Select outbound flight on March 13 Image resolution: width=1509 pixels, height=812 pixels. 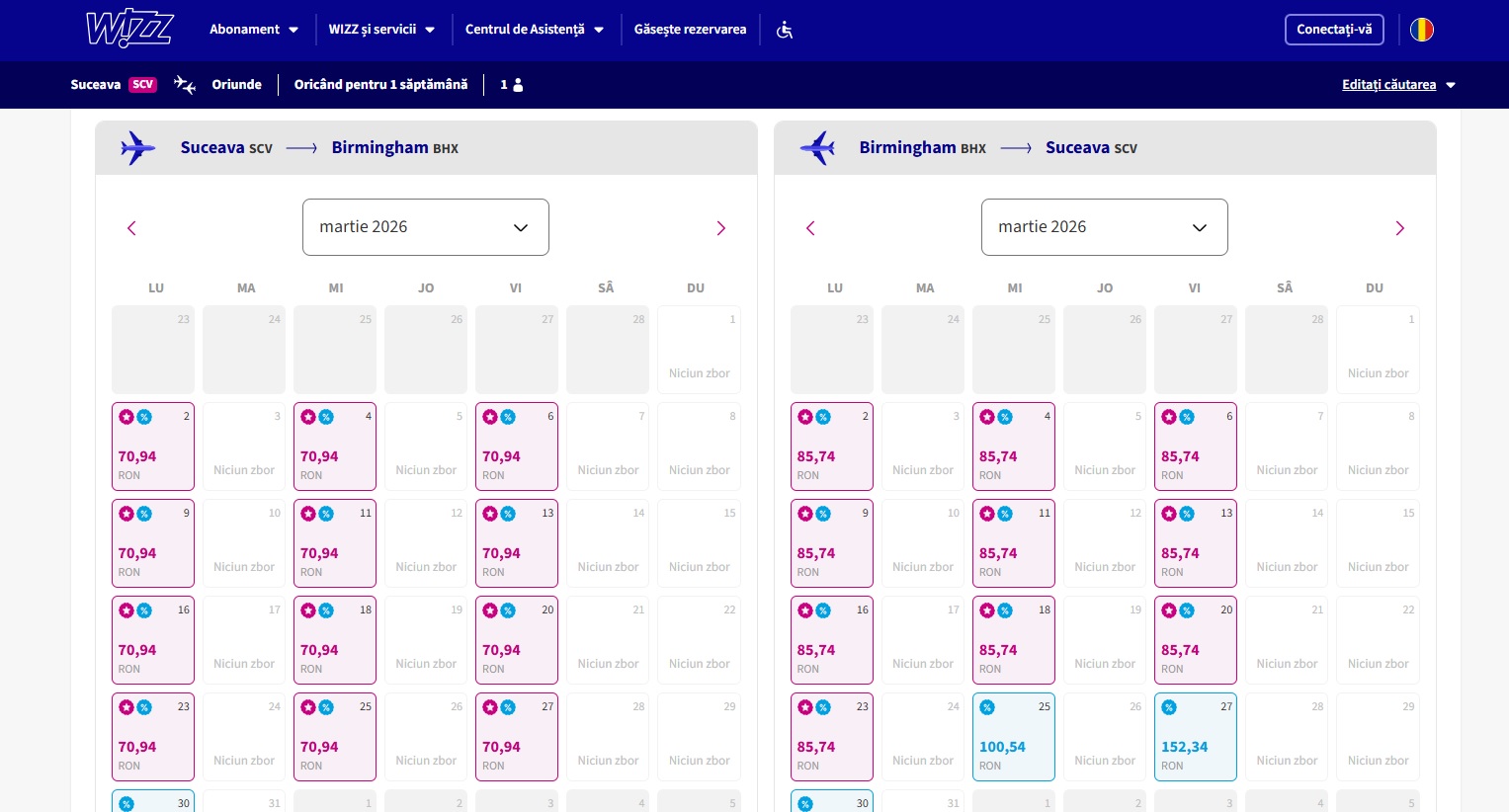(x=516, y=543)
